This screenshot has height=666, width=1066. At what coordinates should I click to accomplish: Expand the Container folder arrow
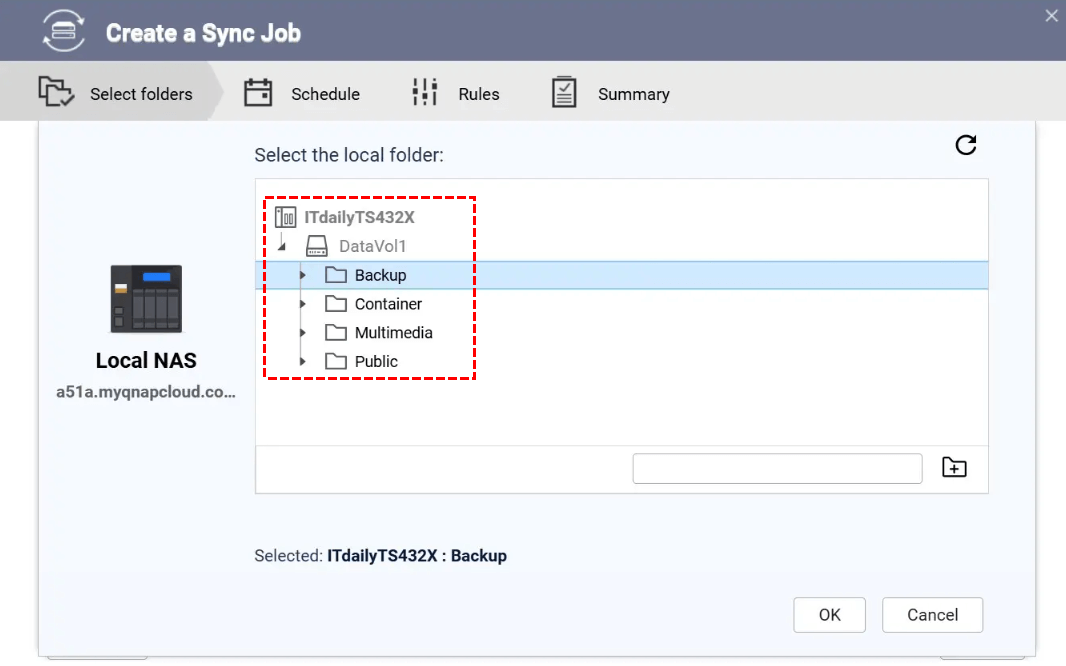click(303, 304)
